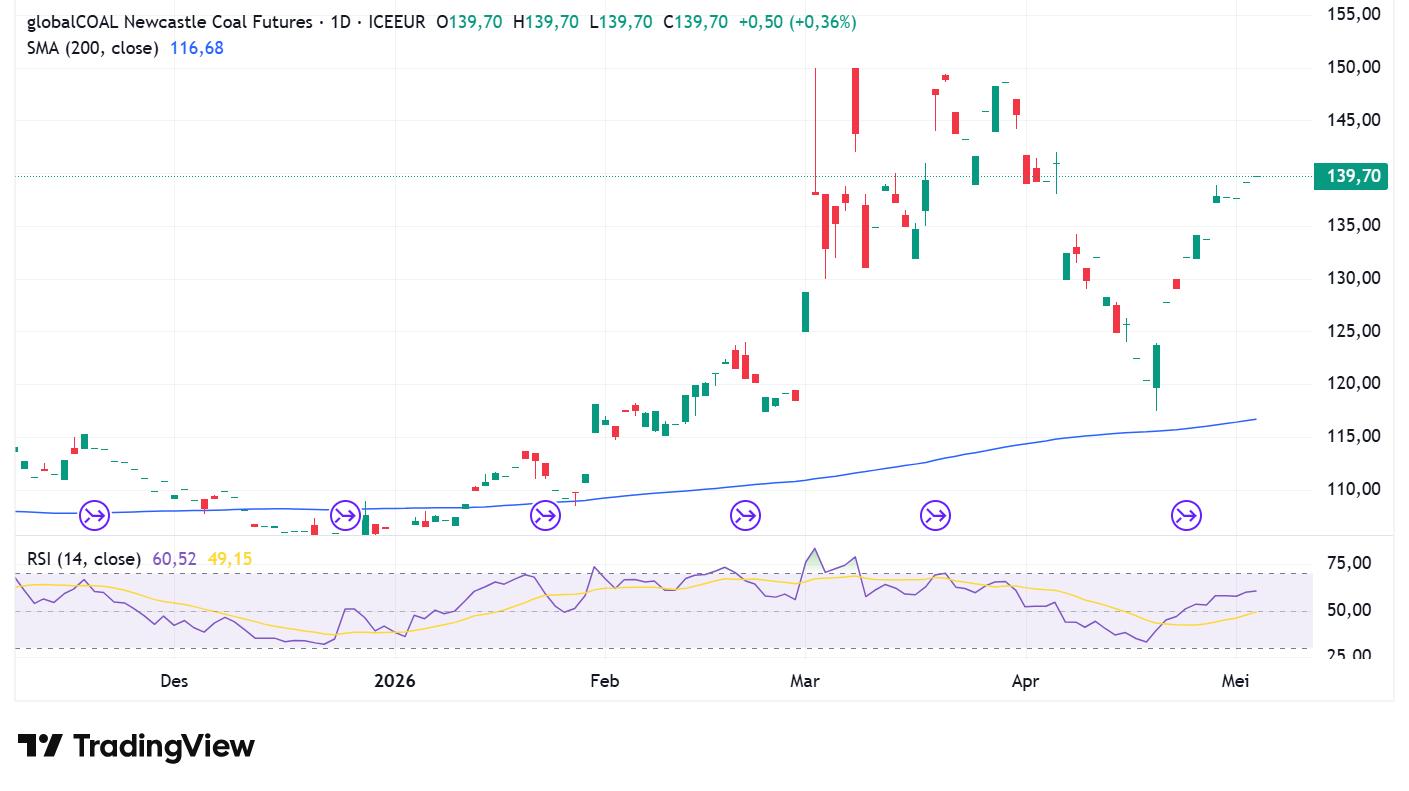Click the 145,00 price axis label
Image resolution: width=1409 pixels, height=791 pixels.
(1354, 120)
